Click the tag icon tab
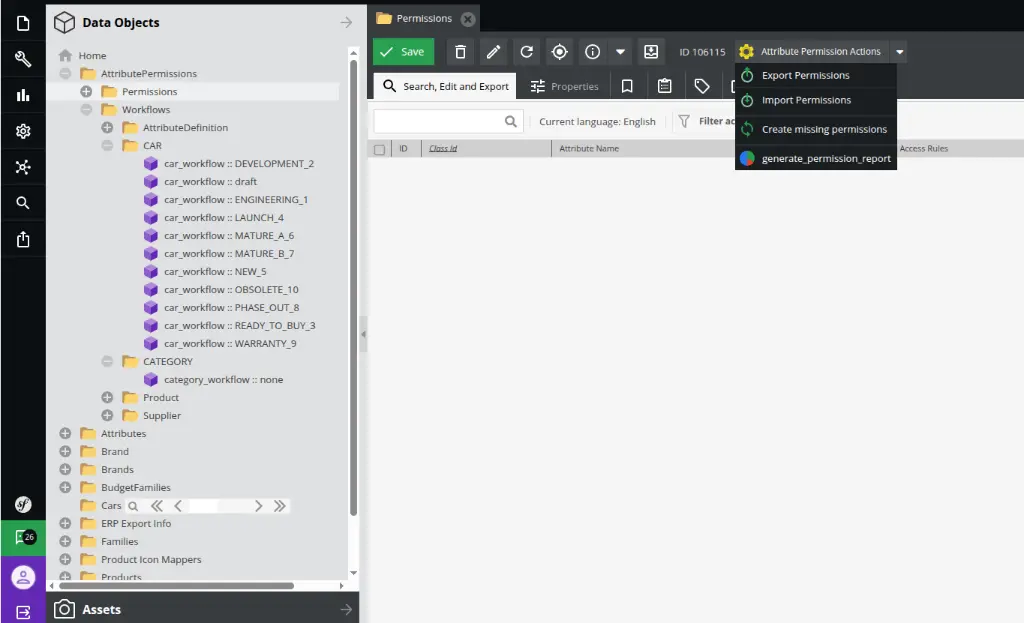1024x623 pixels. click(x=701, y=86)
